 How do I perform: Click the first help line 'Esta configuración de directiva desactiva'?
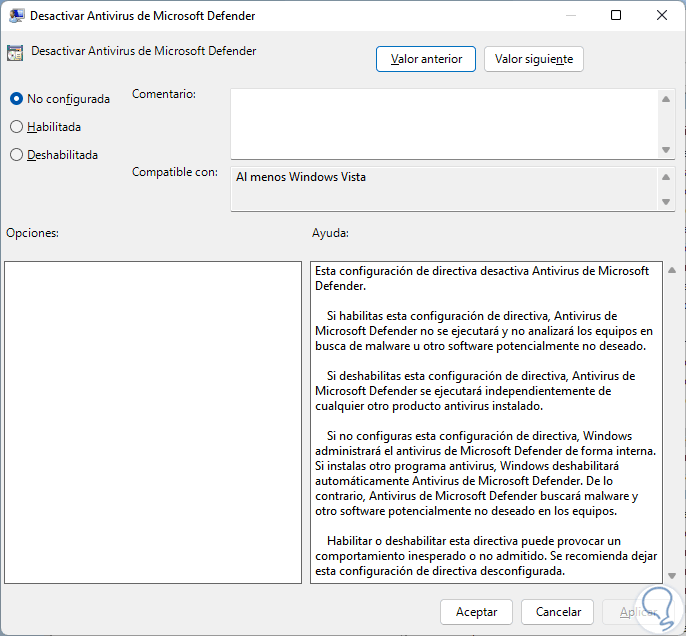pyautogui.click(x=482, y=271)
